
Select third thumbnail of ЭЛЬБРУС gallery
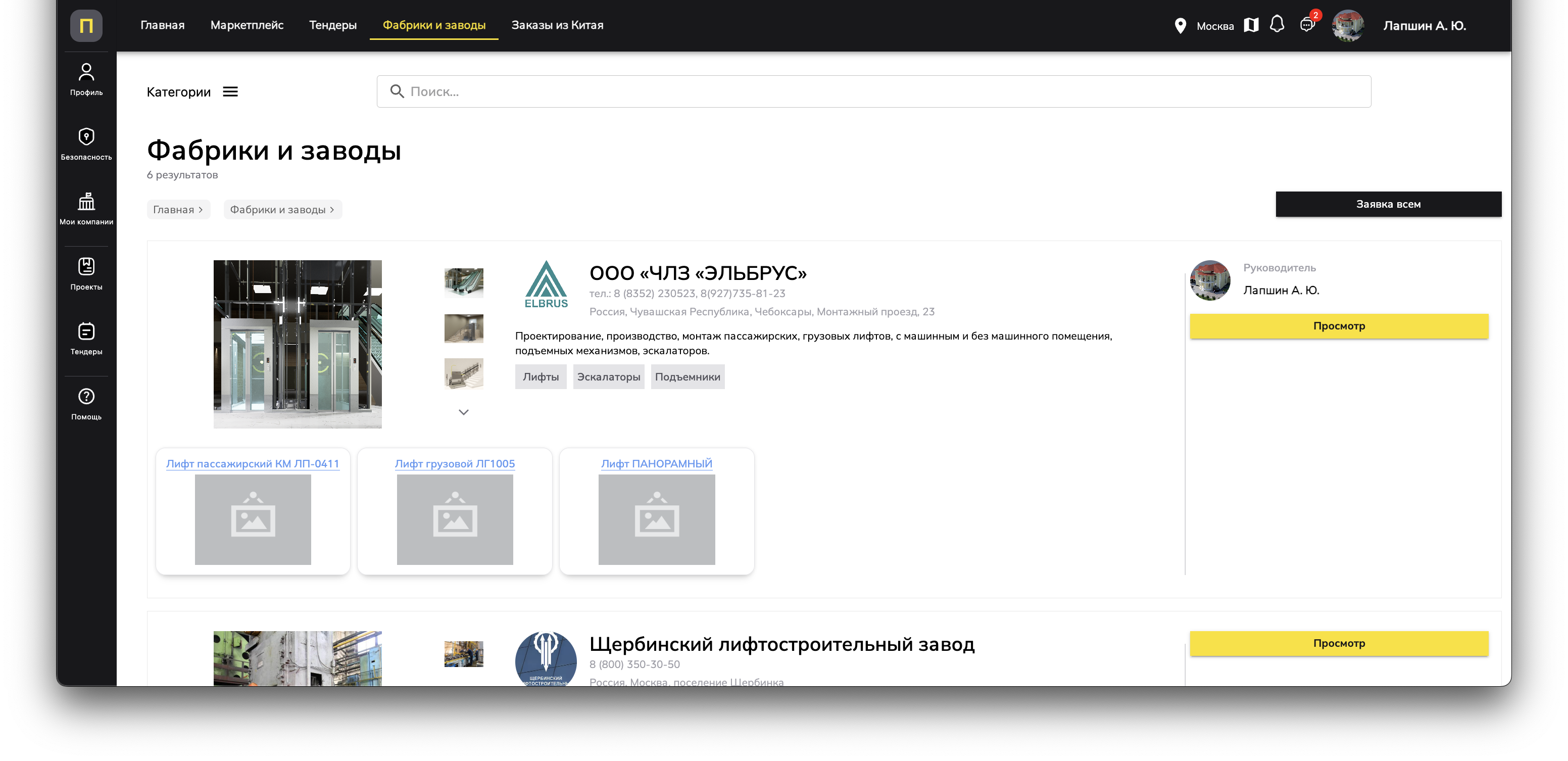tap(464, 374)
